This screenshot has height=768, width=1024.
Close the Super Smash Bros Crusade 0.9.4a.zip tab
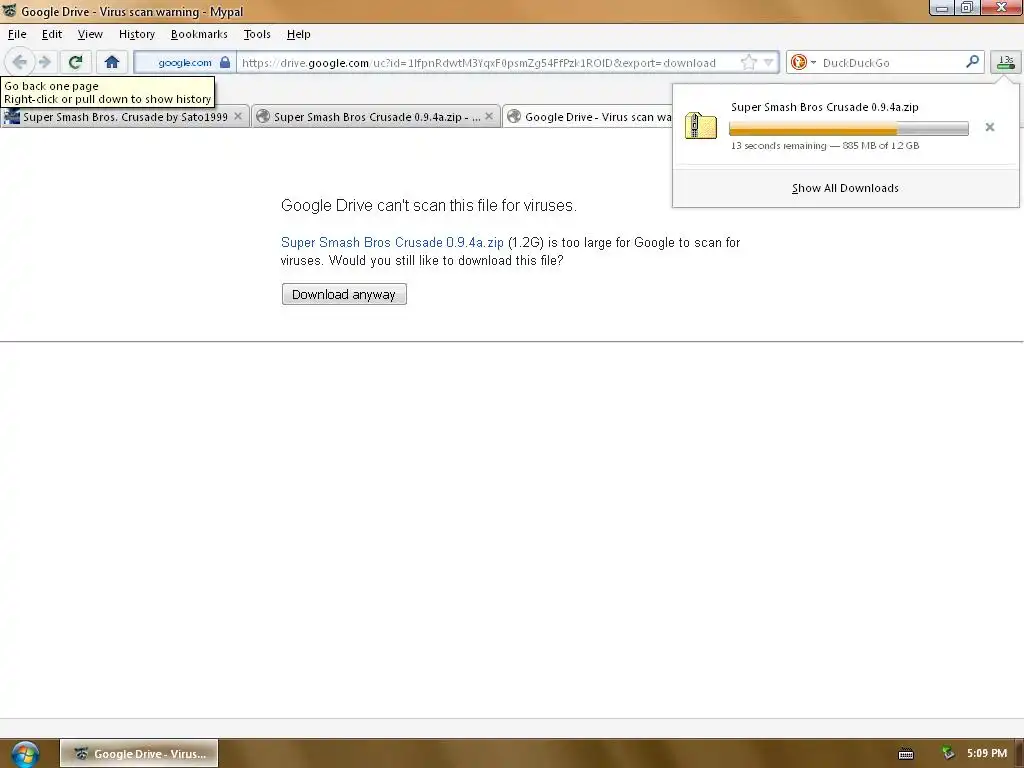point(488,116)
